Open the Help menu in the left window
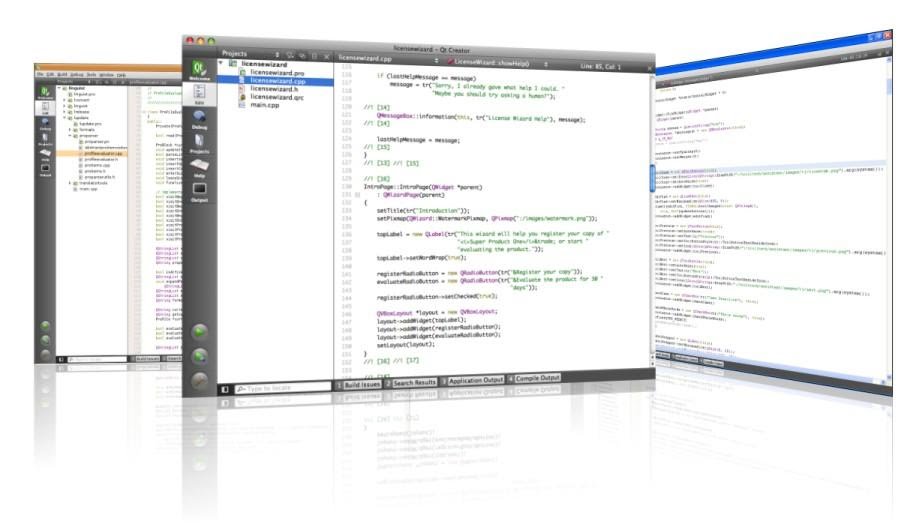The width and height of the screenshot is (919, 530). (x=121, y=75)
